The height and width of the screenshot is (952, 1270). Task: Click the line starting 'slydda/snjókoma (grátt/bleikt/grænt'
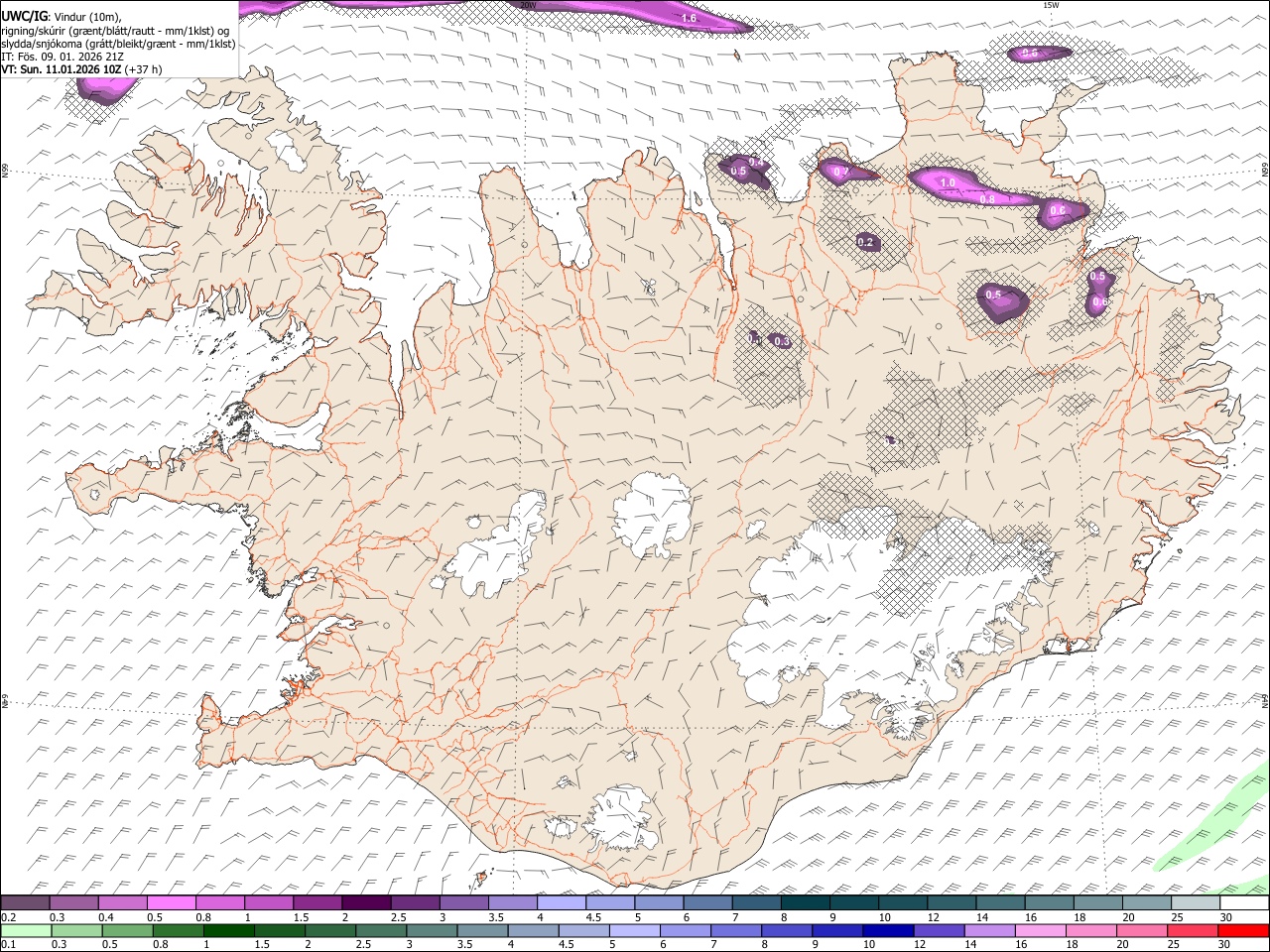(118, 44)
